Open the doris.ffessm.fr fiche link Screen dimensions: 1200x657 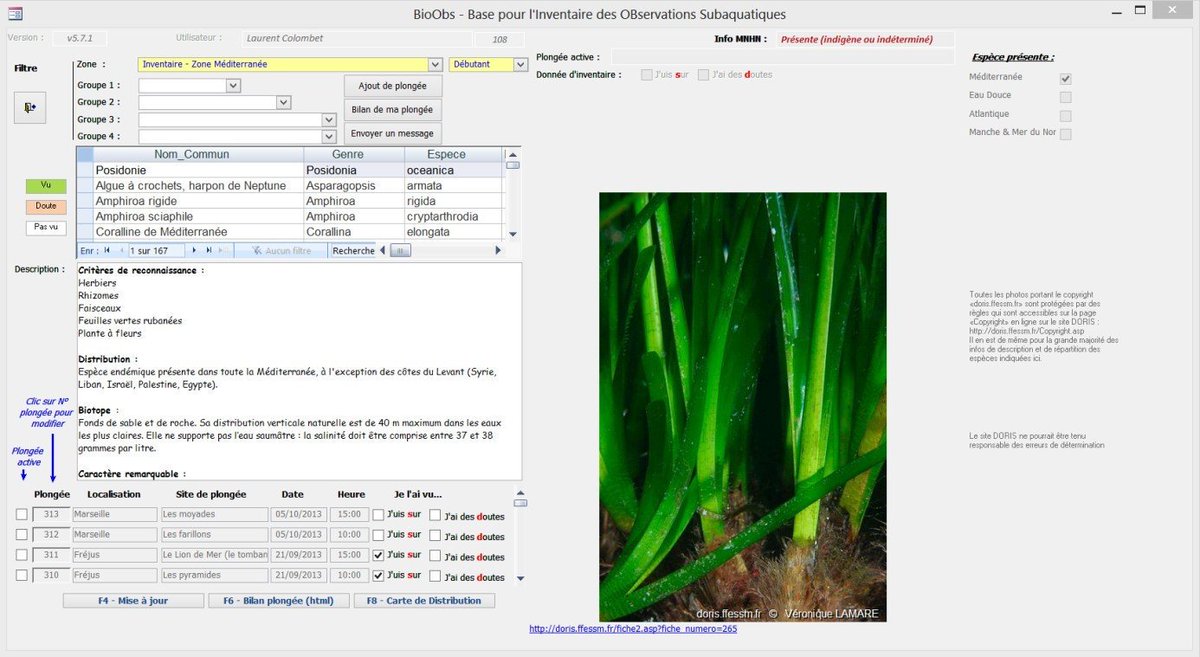[x=633, y=629]
